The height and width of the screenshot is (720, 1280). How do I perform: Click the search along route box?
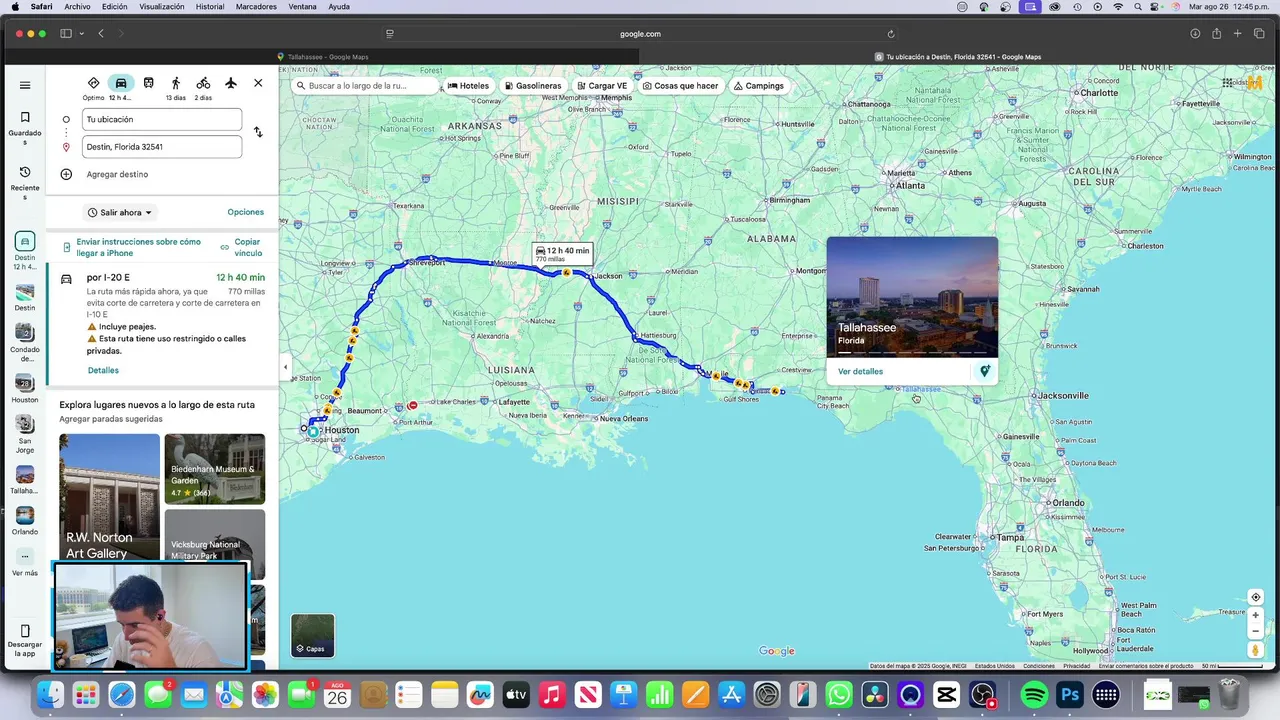pos(365,86)
